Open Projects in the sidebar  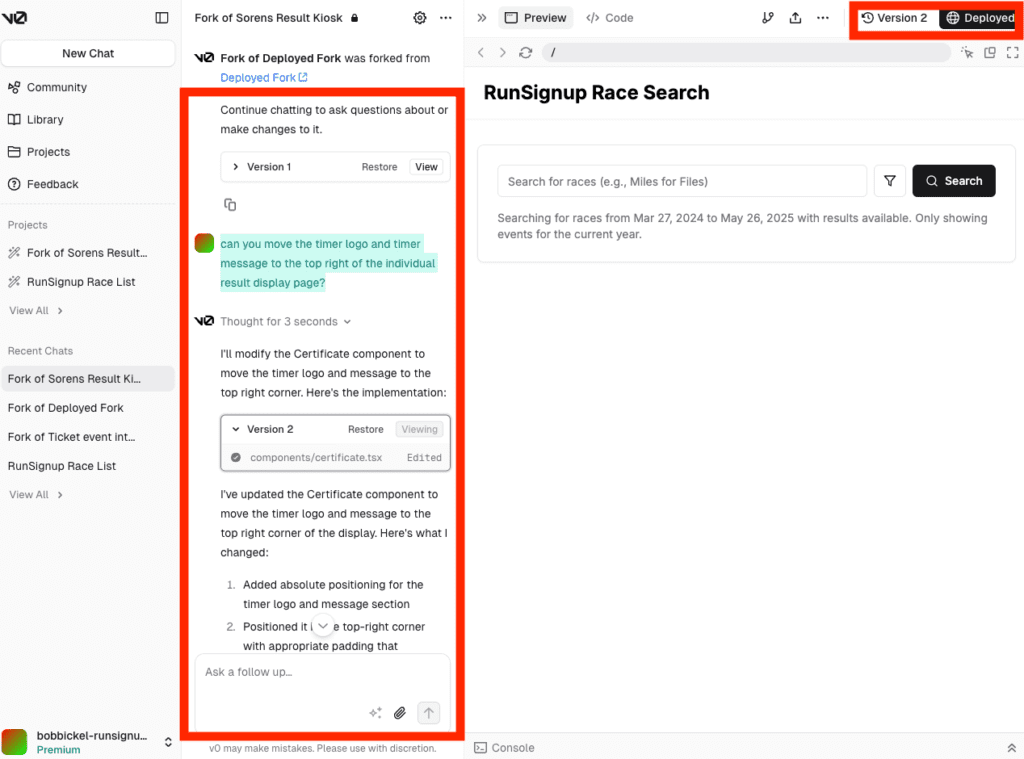(x=39, y=152)
